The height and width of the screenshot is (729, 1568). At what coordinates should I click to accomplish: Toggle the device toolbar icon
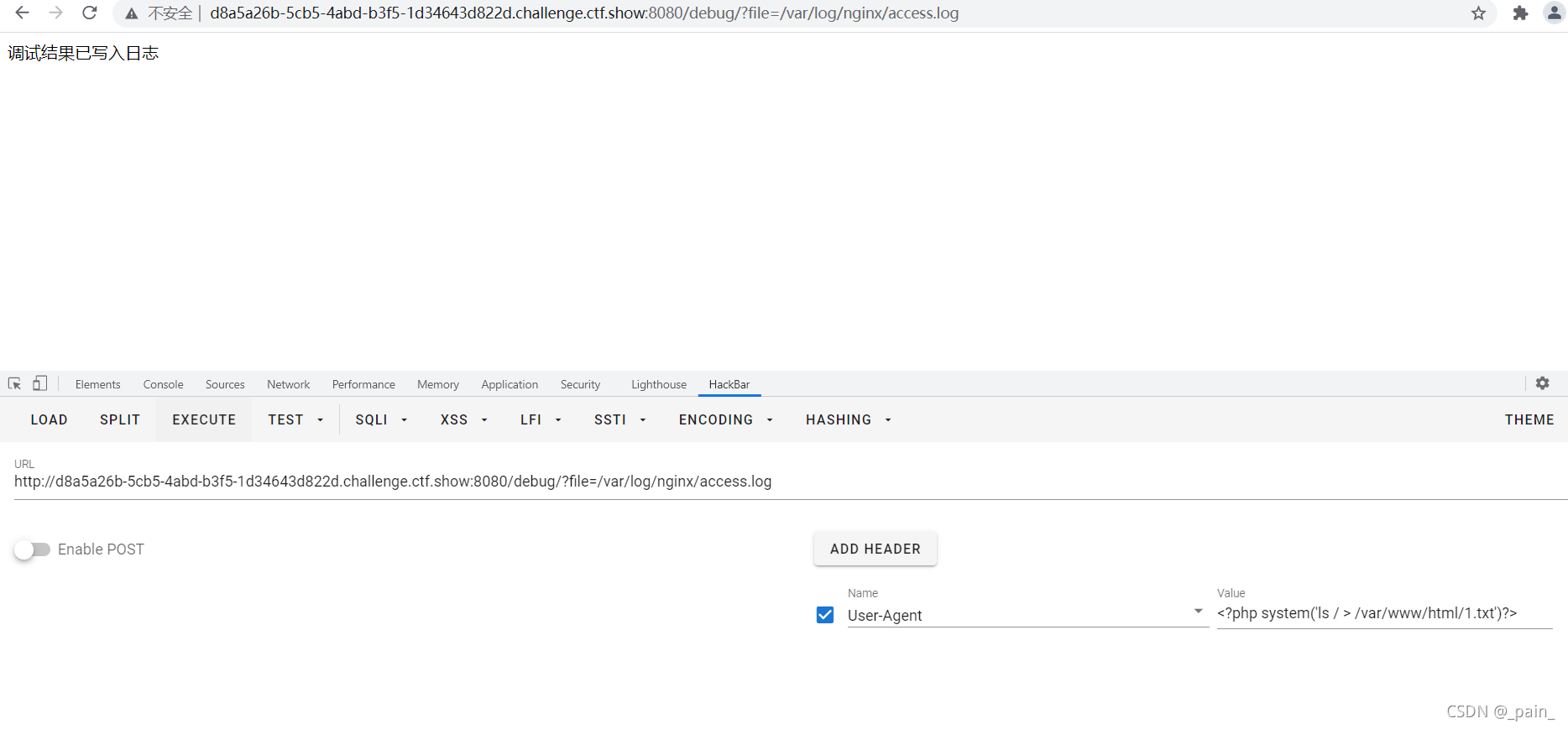(x=39, y=383)
